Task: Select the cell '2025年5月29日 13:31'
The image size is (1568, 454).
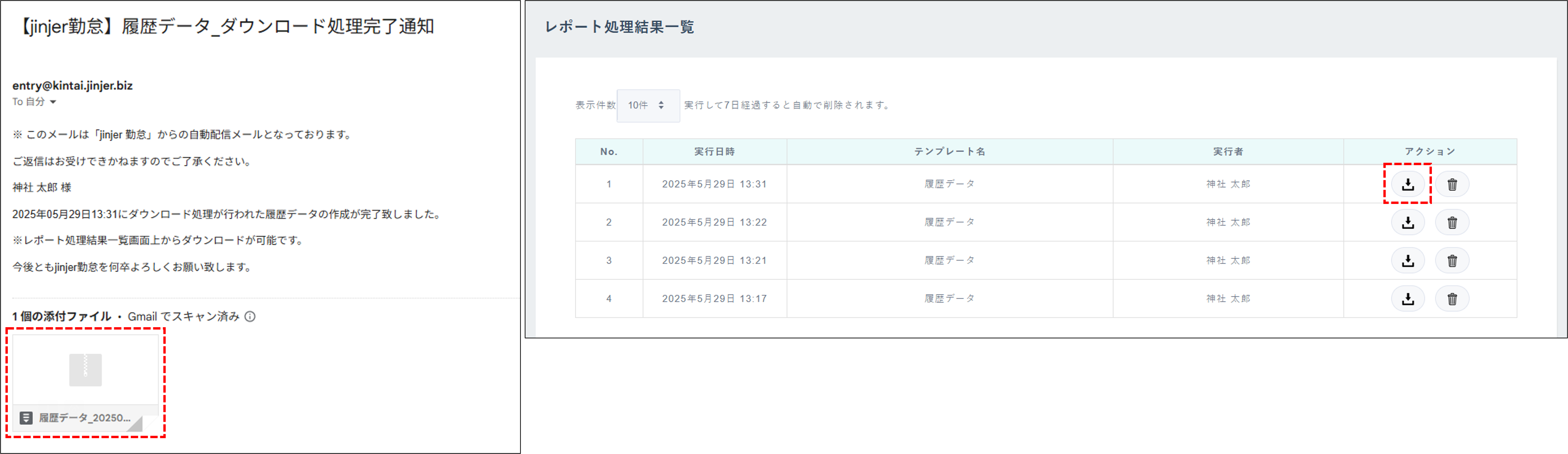Action: [x=715, y=184]
